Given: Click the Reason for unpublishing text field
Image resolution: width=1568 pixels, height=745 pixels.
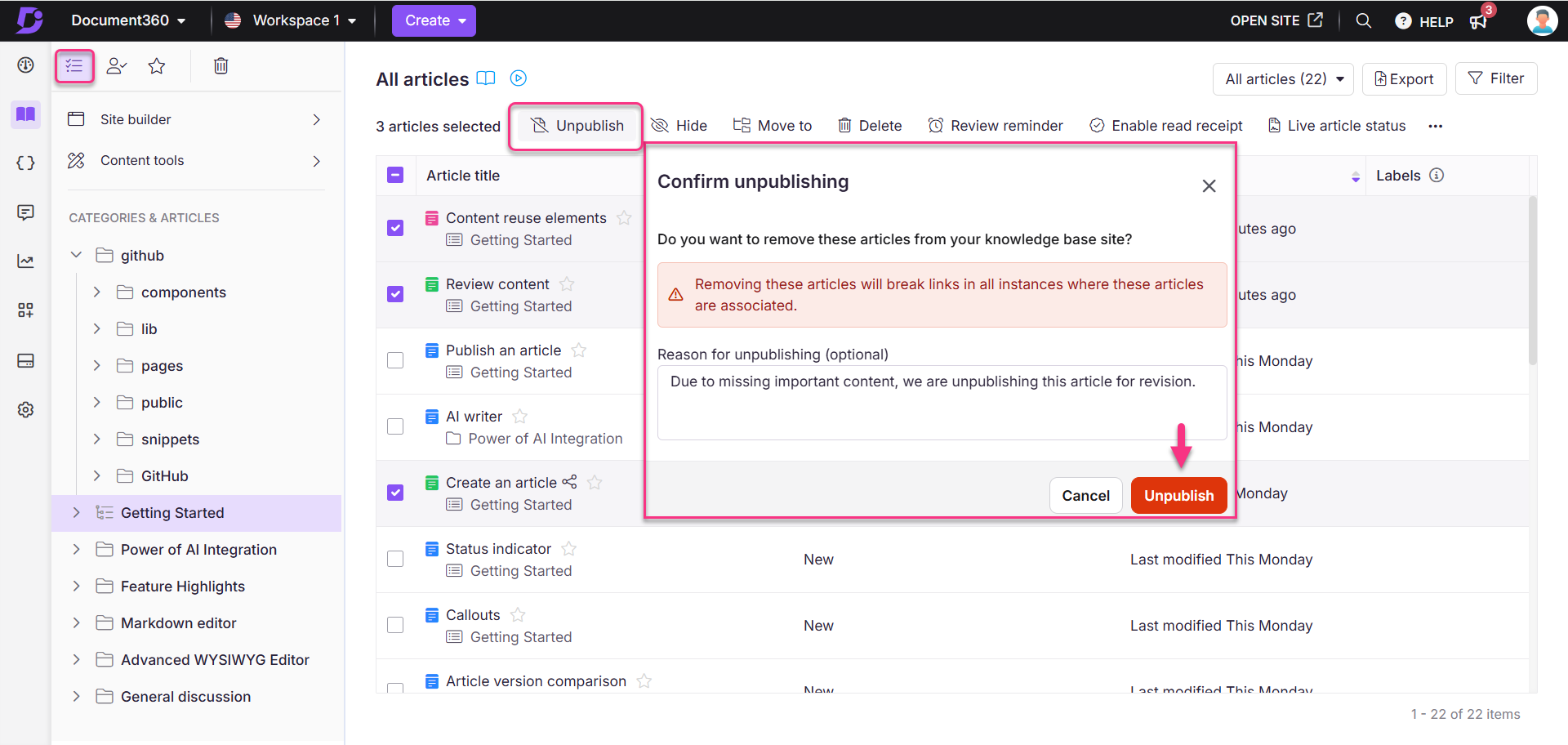Looking at the screenshot, I should click(942, 403).
